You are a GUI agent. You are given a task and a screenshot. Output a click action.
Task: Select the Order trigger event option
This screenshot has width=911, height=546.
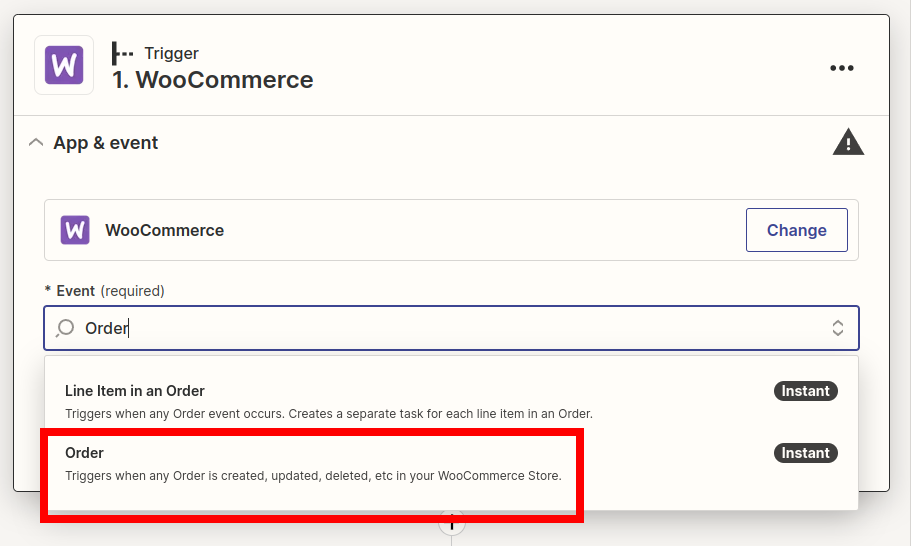451,464
